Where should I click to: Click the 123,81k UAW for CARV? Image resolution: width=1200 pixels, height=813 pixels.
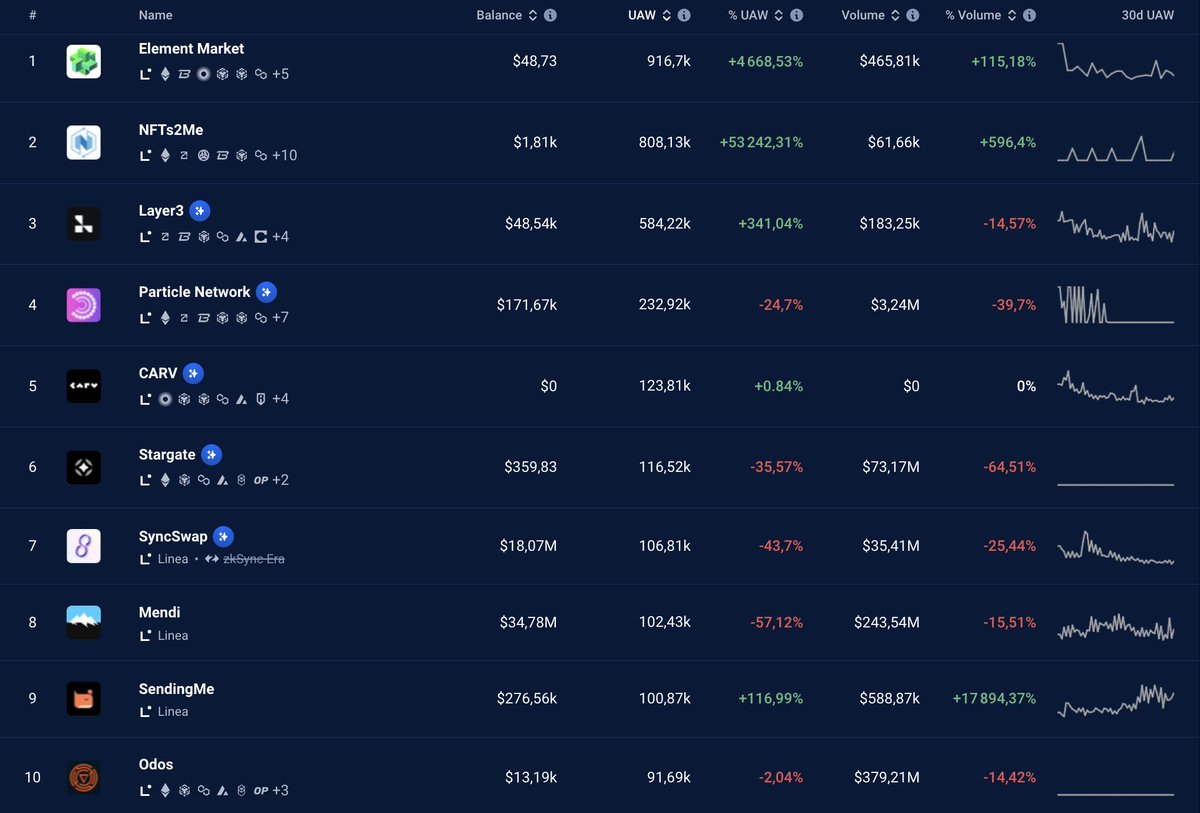pos(665,386)
